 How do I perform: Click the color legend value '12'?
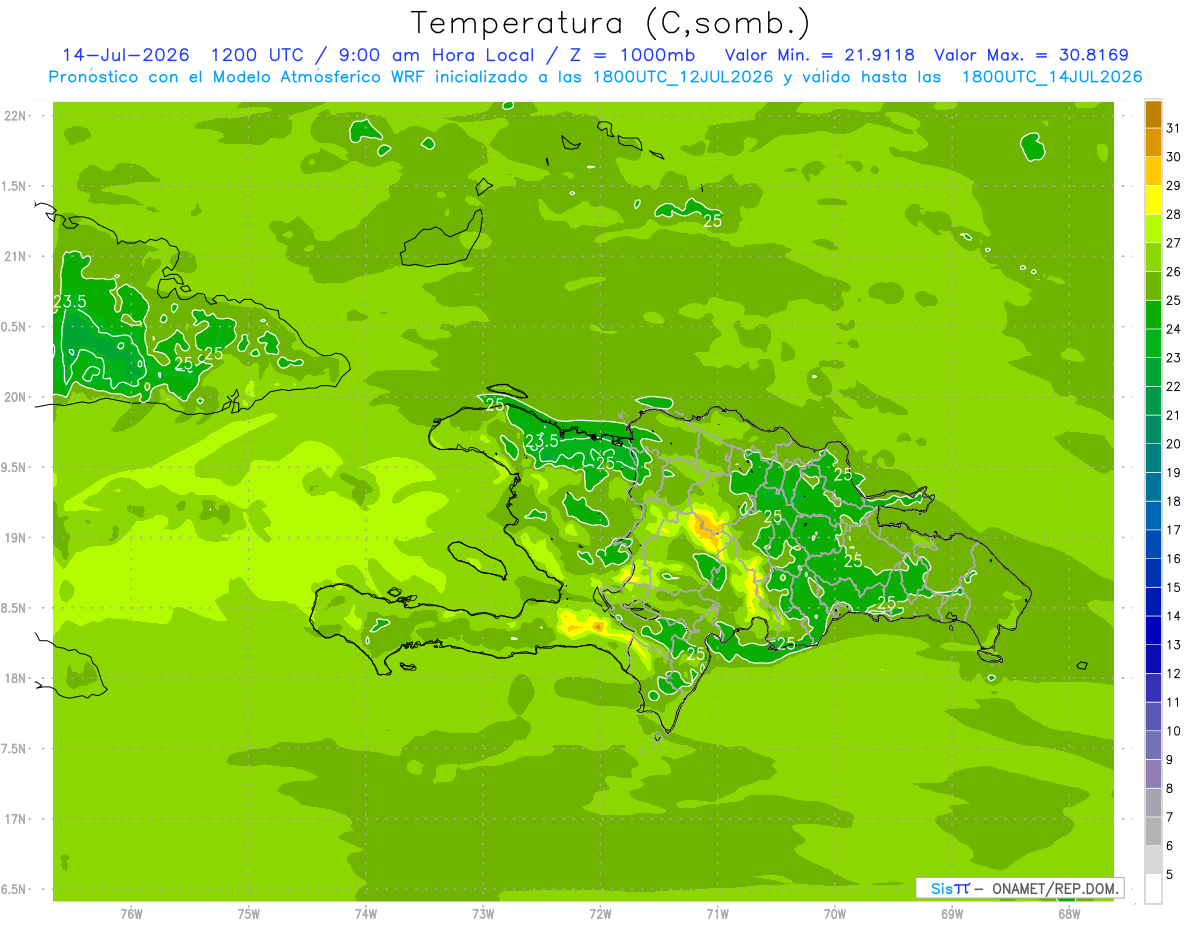(1173, 673)
